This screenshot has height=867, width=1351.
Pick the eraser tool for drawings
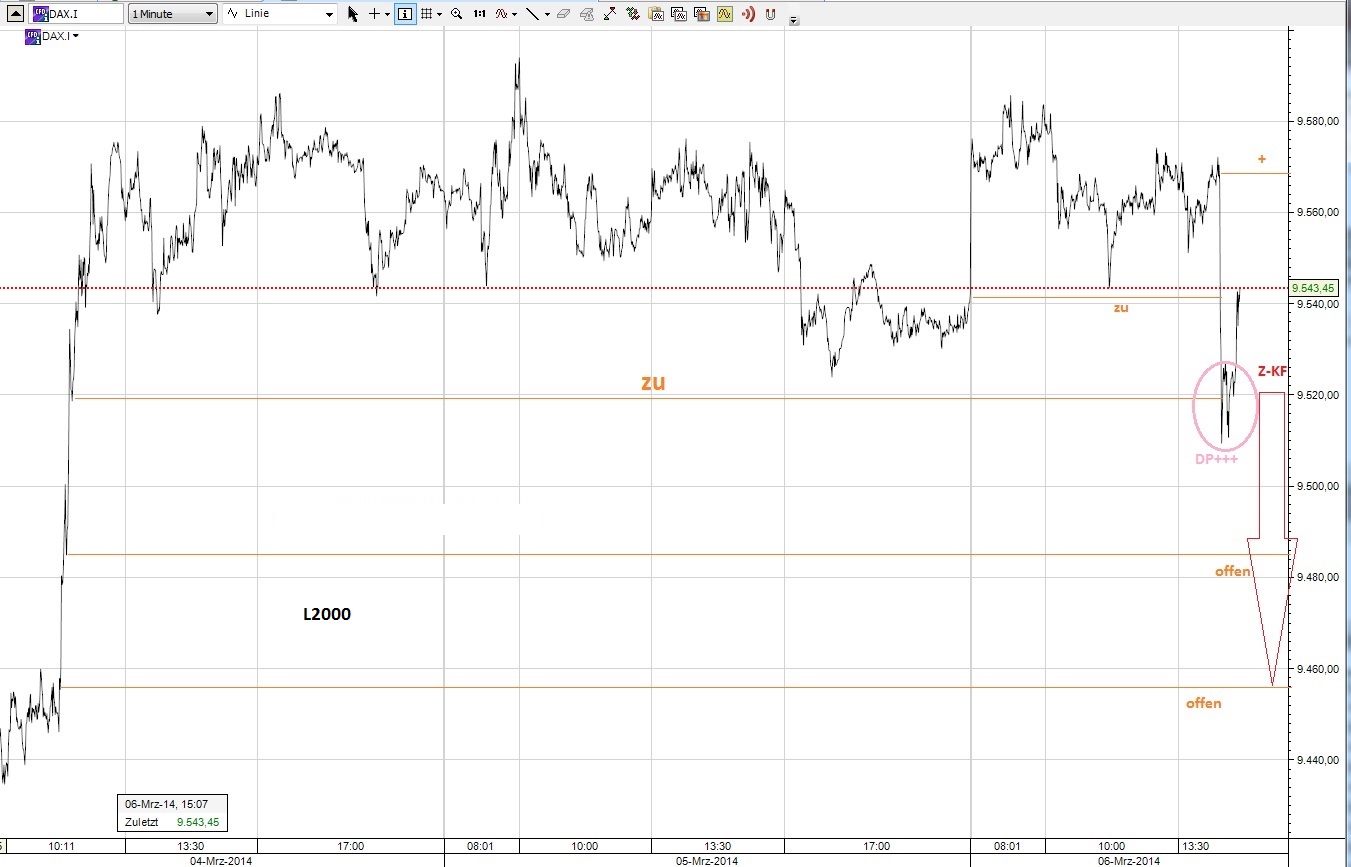(x=564, y=14)
